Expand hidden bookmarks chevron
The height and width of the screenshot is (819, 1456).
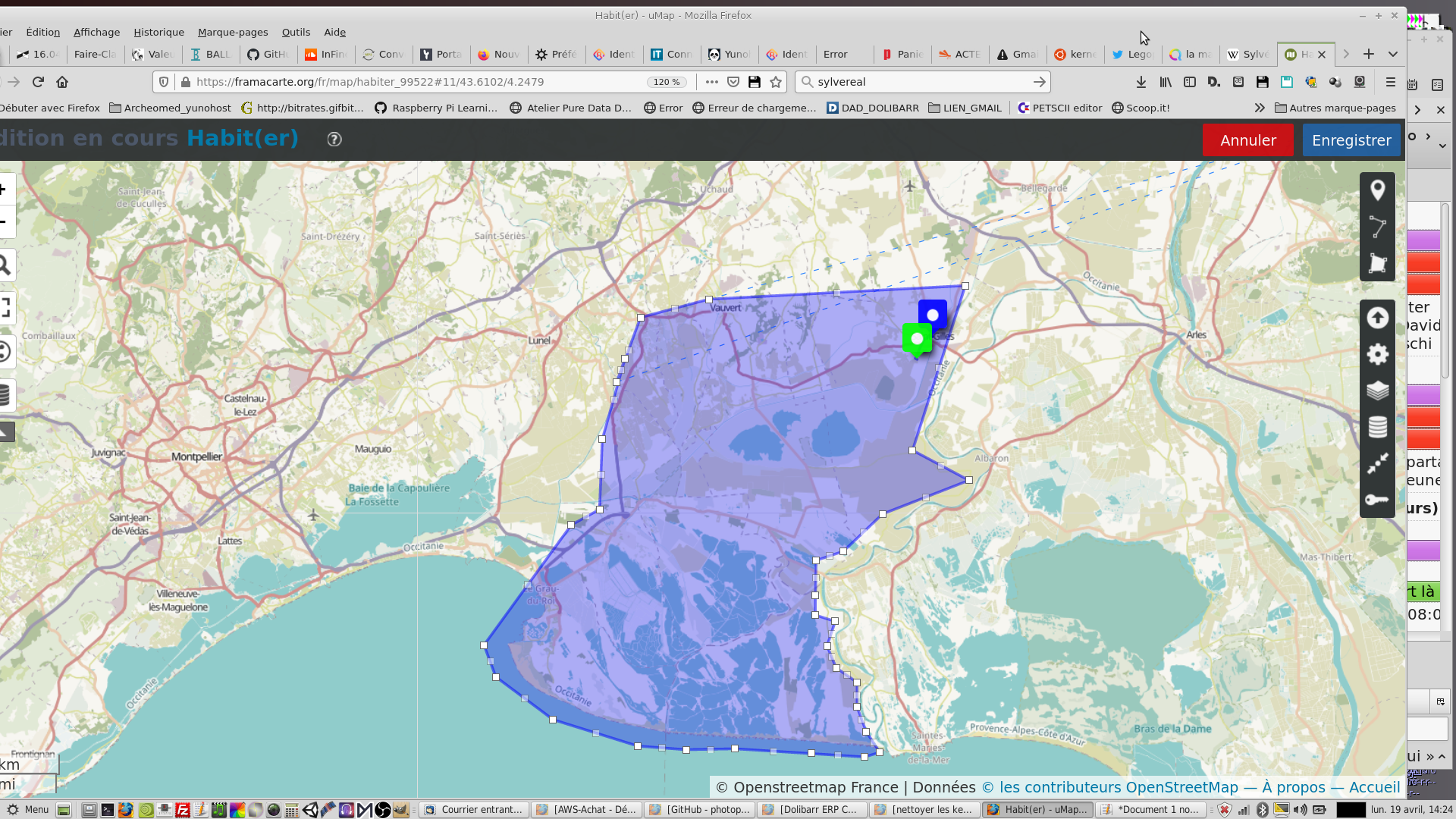(1260, 108)
